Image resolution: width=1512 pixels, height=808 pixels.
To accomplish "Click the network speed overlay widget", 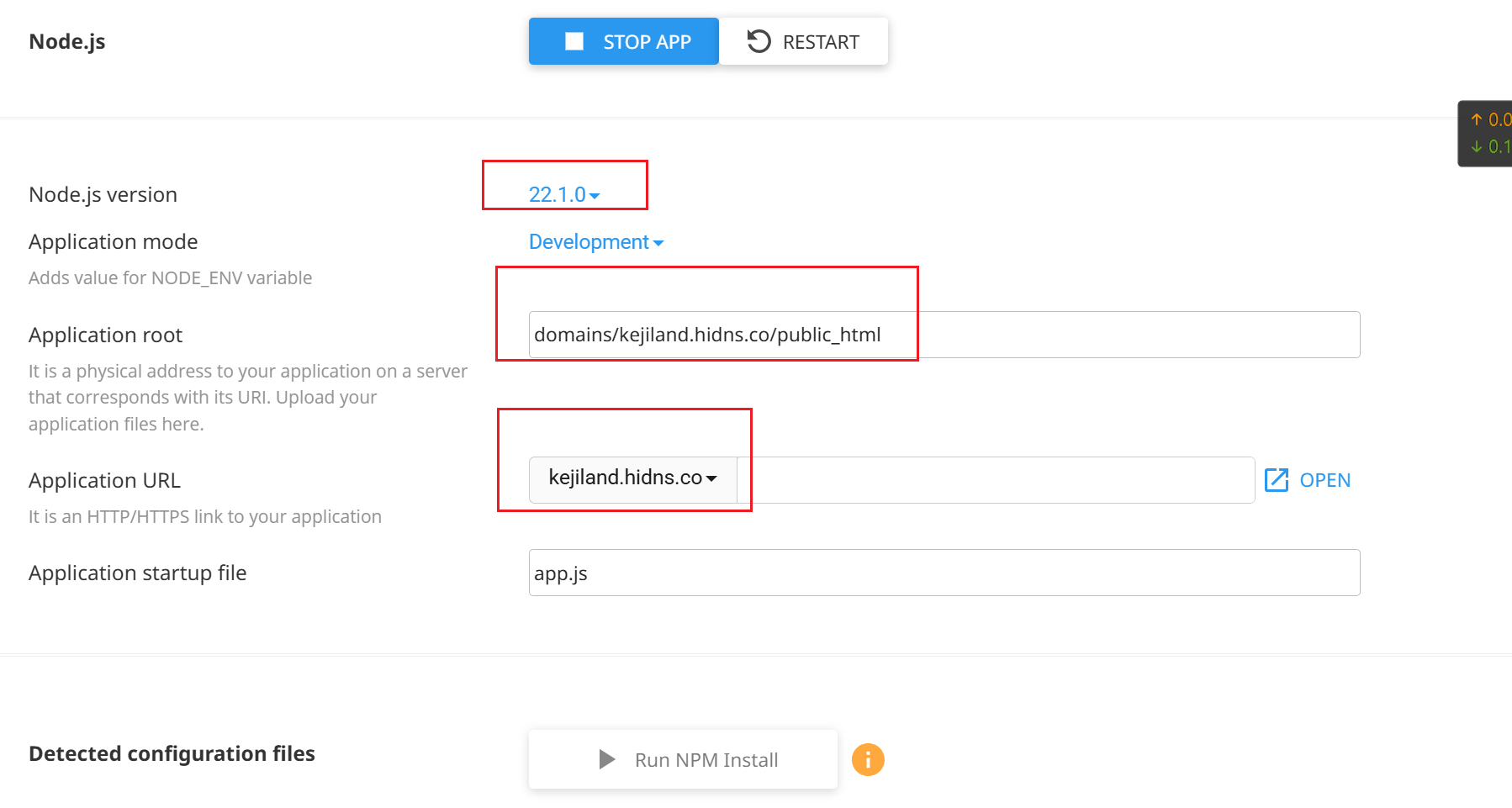I will tap(1486, 134).
